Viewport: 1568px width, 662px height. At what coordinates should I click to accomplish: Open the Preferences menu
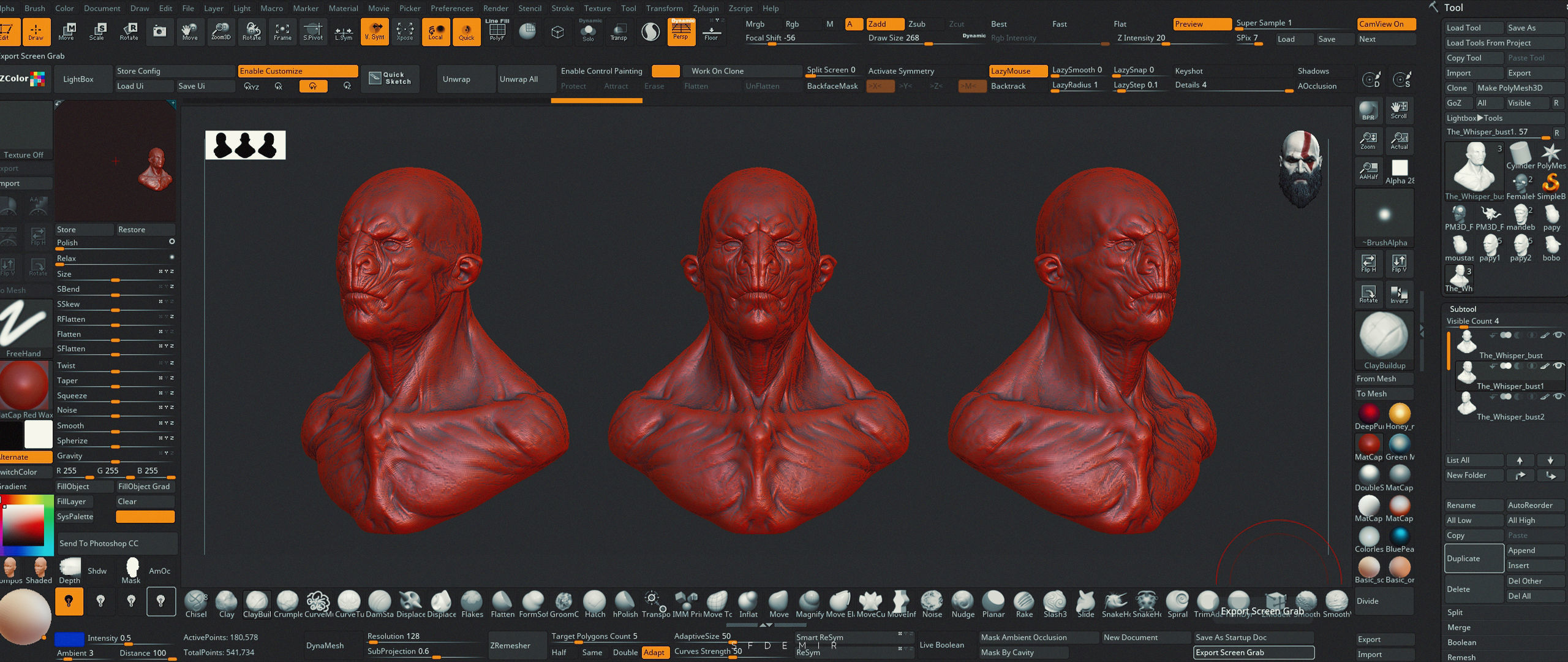point(451,8)
